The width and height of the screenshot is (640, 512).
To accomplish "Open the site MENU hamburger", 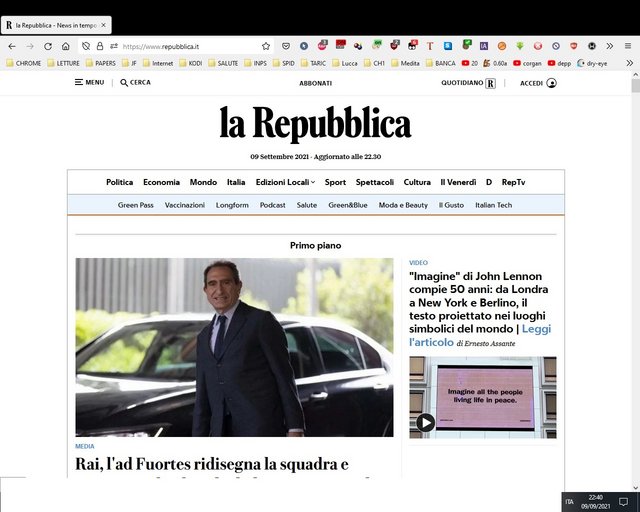I will click(x=89, y=82).
